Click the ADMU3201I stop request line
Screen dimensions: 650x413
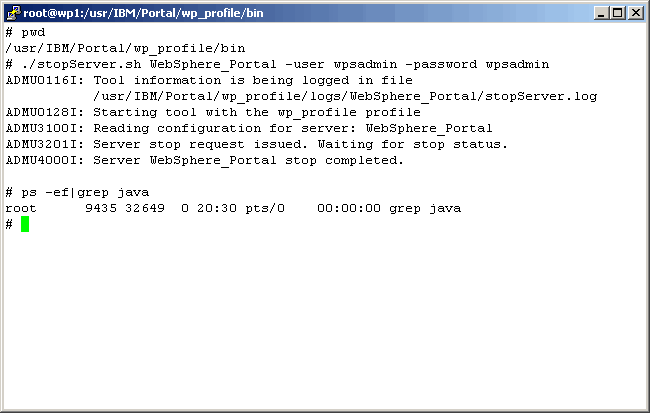pos(256,144)
